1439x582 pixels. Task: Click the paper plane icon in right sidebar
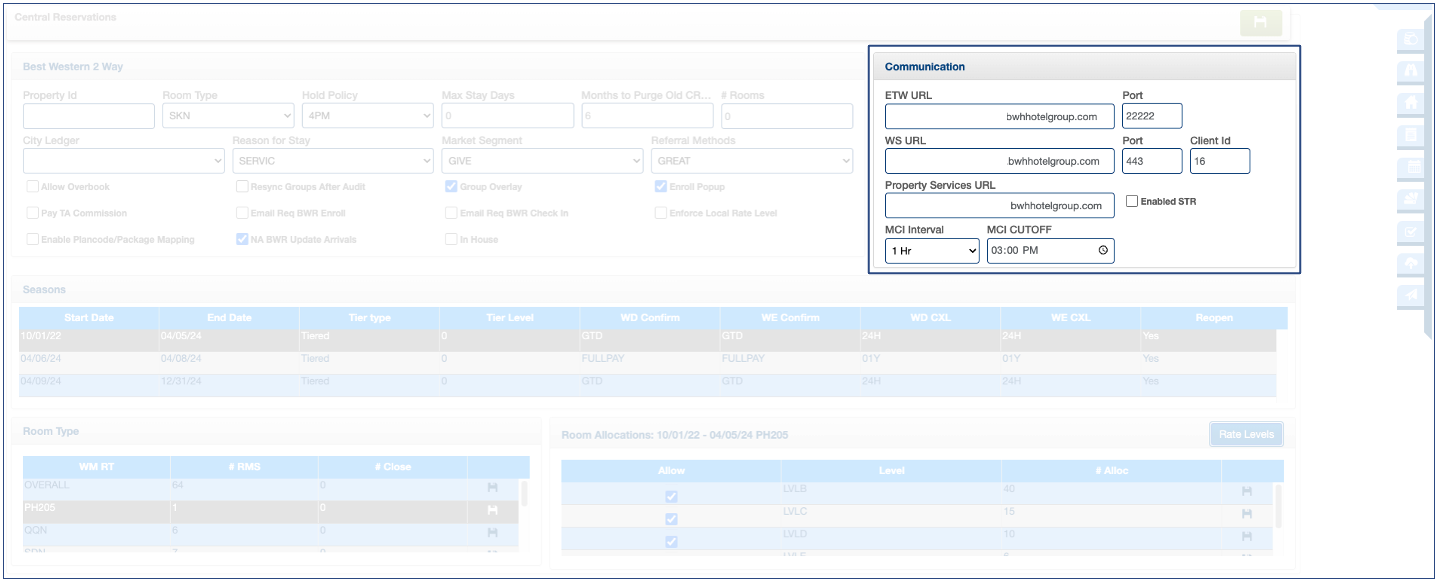[1412, 295]
